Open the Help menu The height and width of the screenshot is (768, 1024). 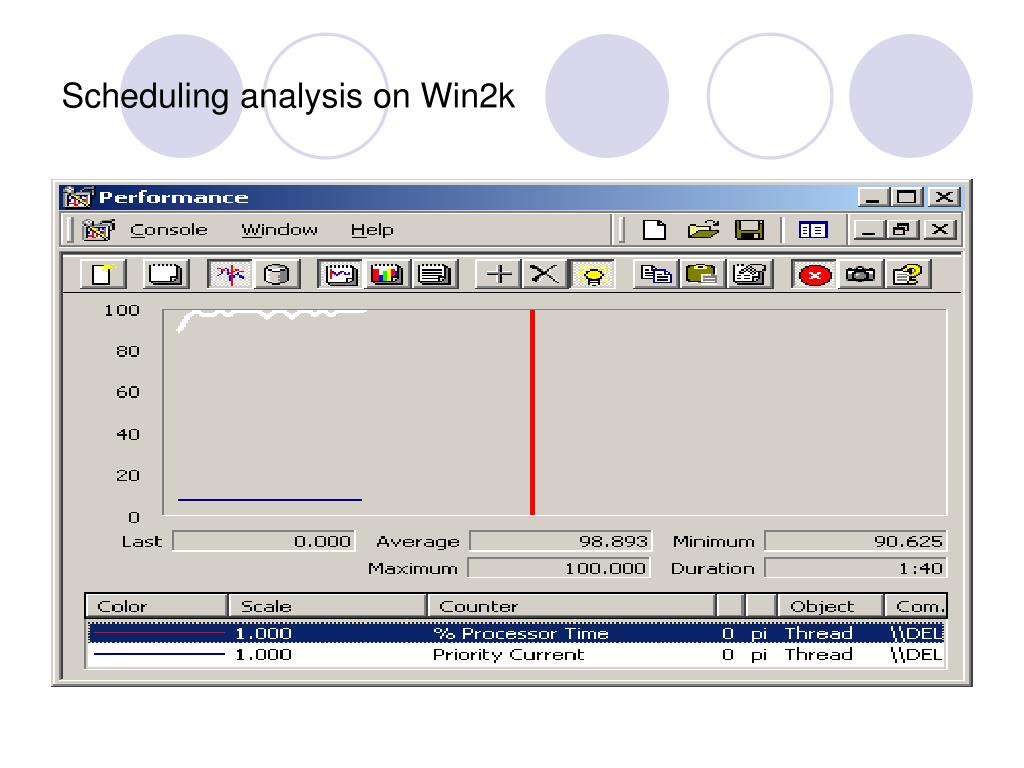click(372, 230)
